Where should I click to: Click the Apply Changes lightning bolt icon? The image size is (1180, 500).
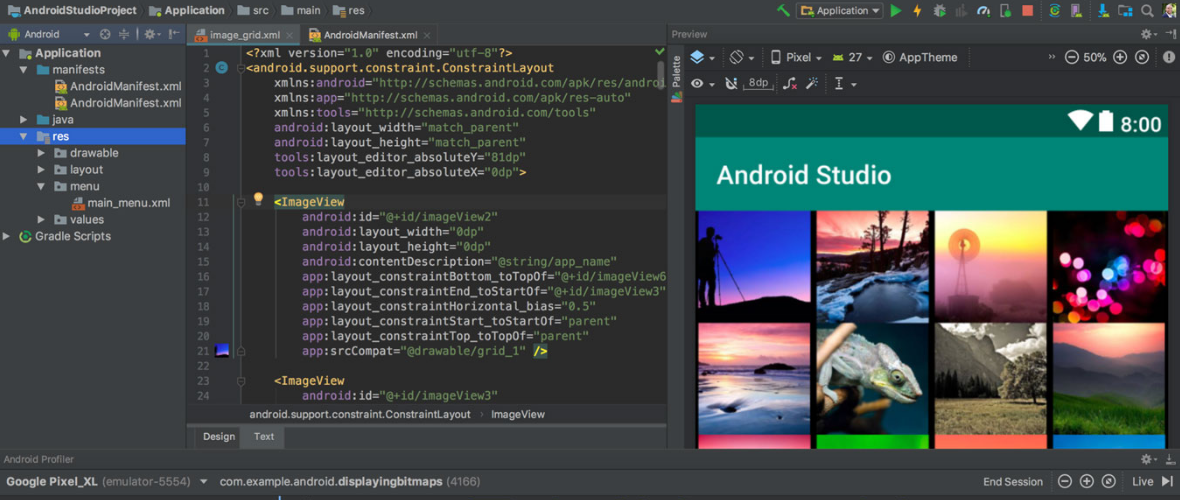917,11
